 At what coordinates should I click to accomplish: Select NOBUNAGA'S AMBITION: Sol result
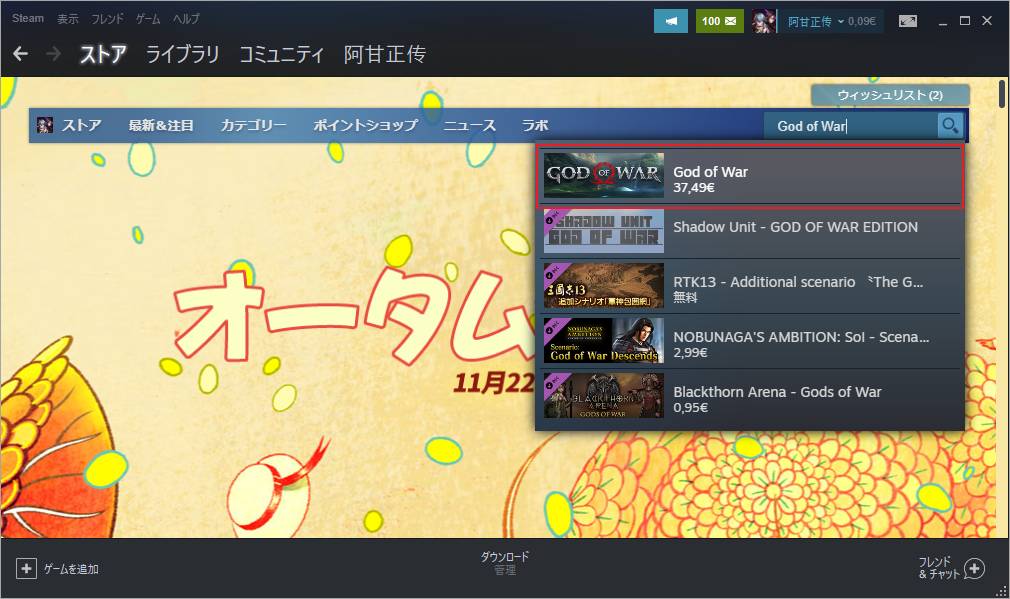750,341
